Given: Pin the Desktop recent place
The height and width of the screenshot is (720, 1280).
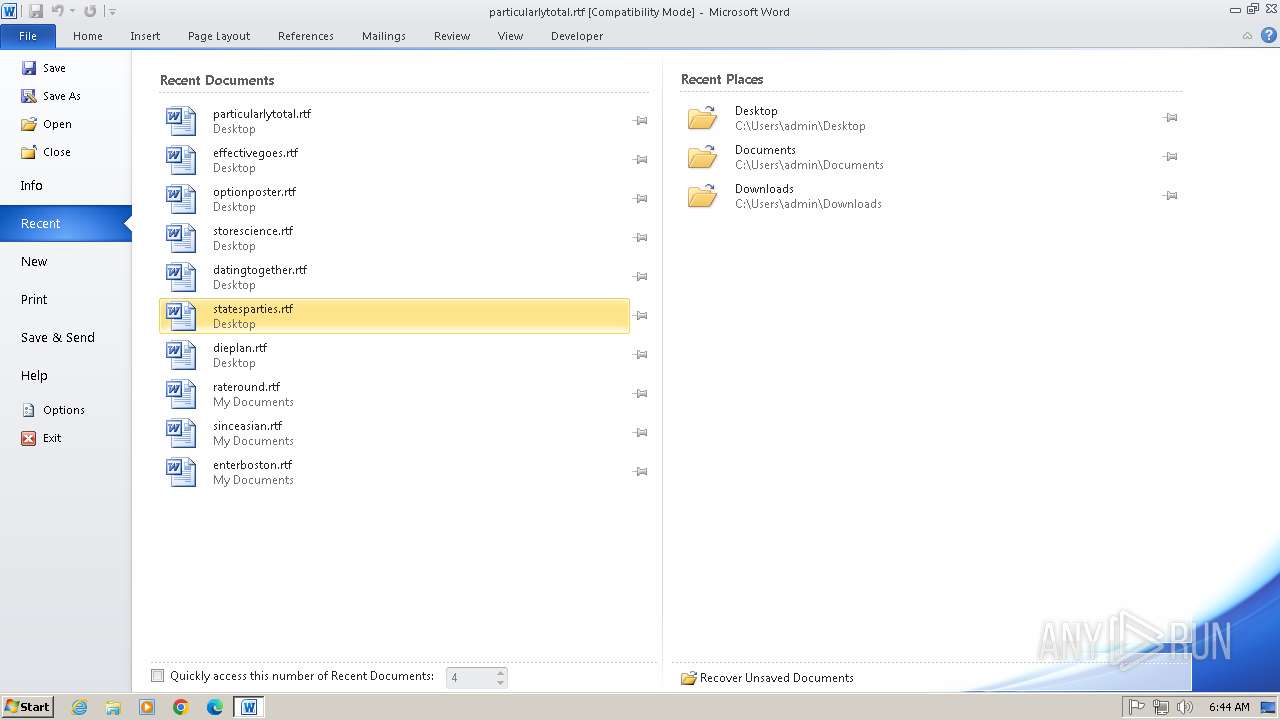Looking at the screenshot, I should tap(1170, 118).
